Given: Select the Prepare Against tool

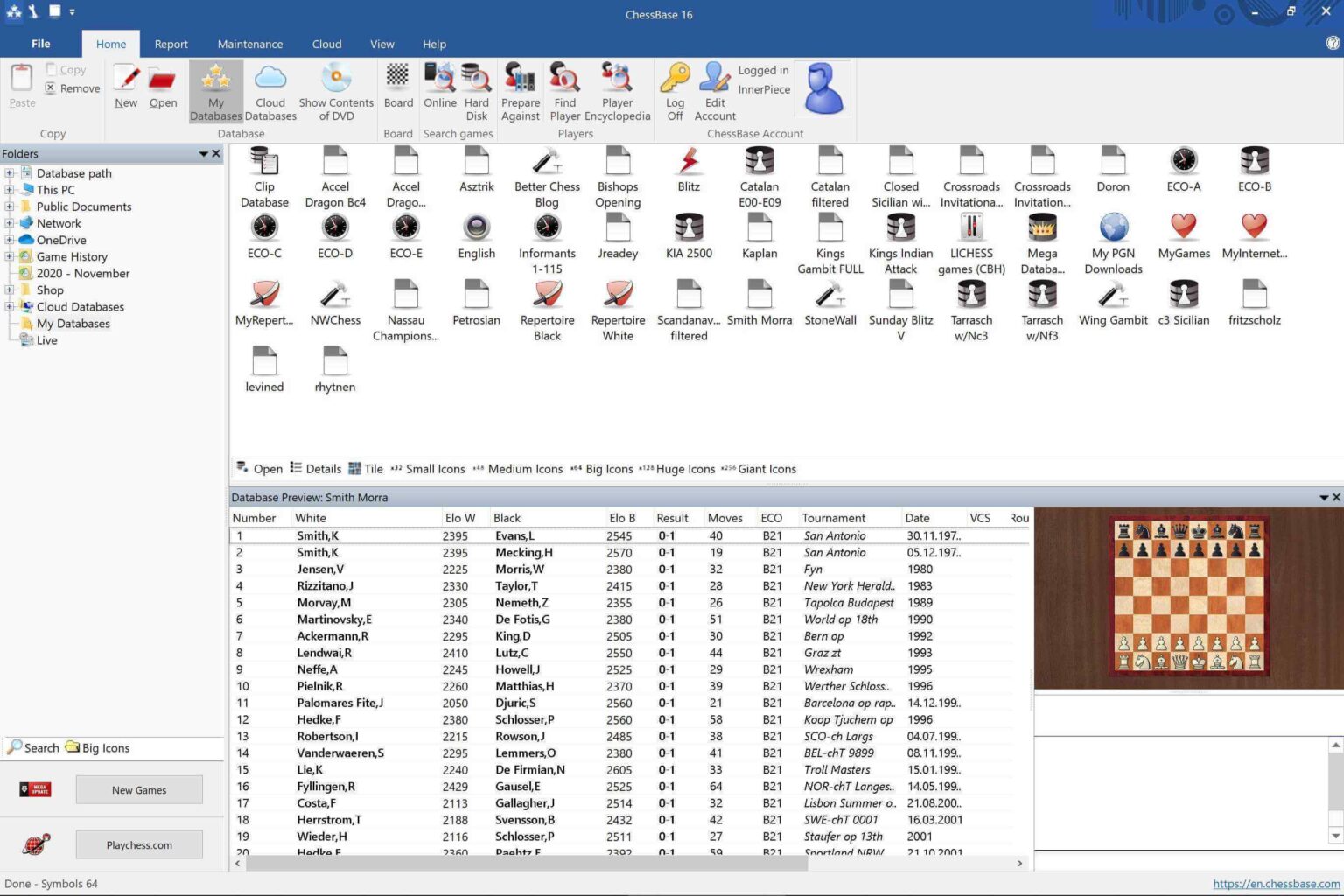Looking at the screenshot, I should coord(520,87).
